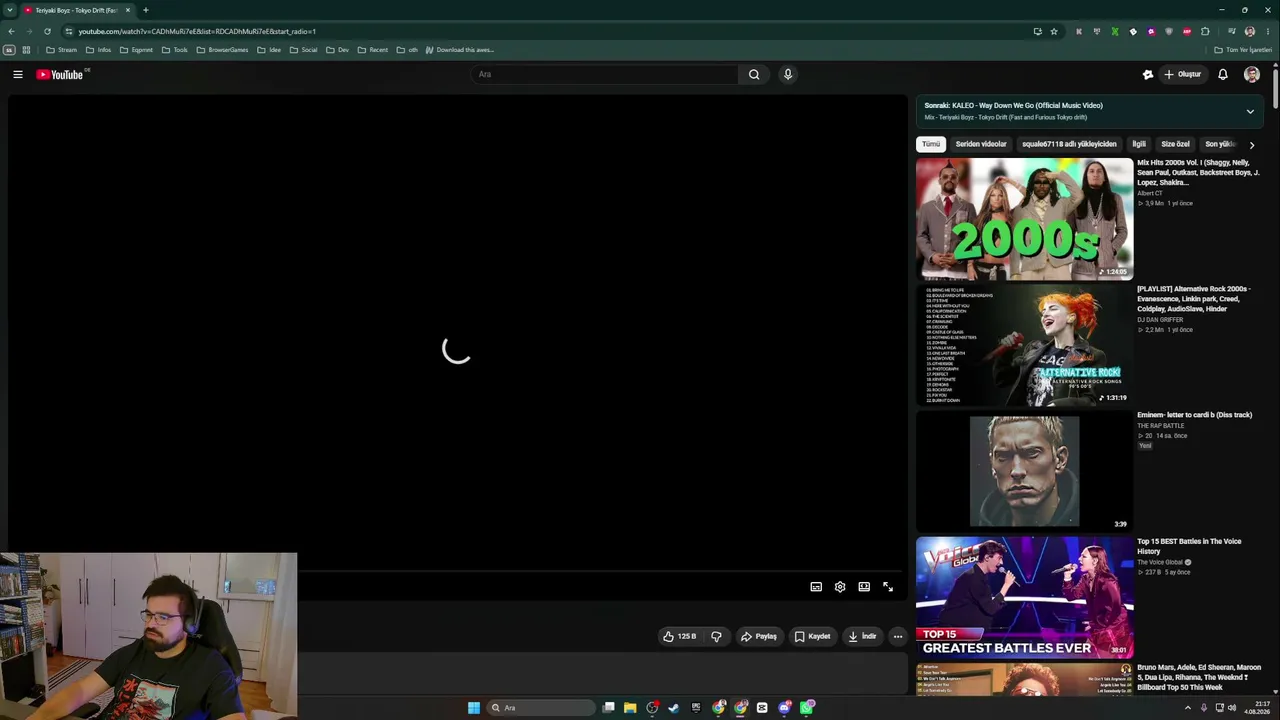1280x720 pixels.
Task: Go to the YouTube home logo
Action: point(60,74)
